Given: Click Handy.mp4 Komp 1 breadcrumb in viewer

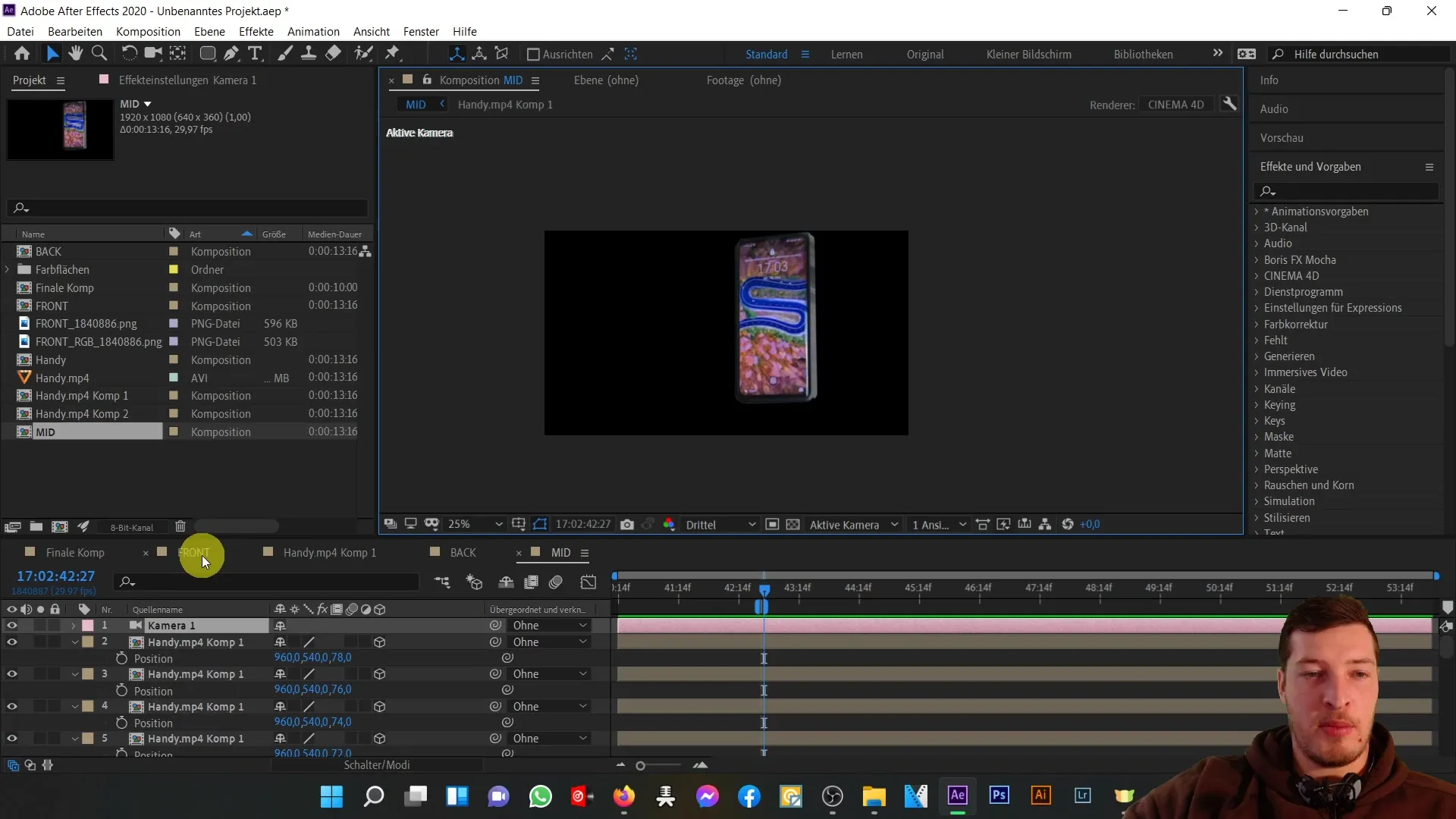Looking at the screenshot, I should click(x=505, y=105).
